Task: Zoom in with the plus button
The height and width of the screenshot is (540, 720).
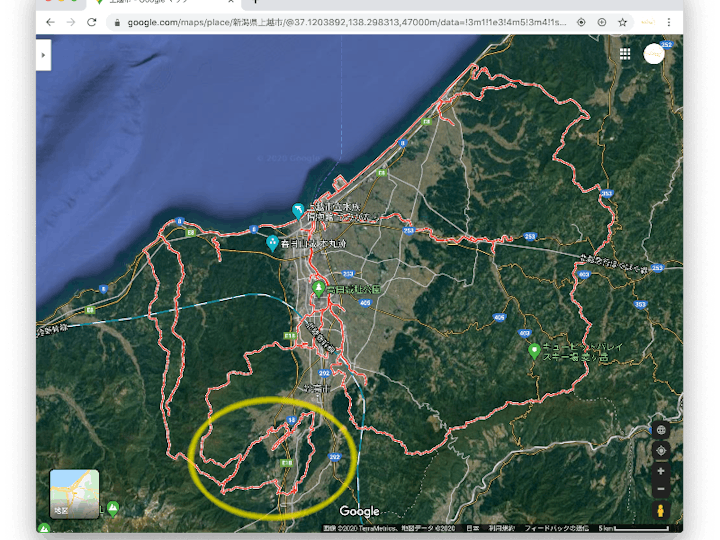Action: [661, 470]
